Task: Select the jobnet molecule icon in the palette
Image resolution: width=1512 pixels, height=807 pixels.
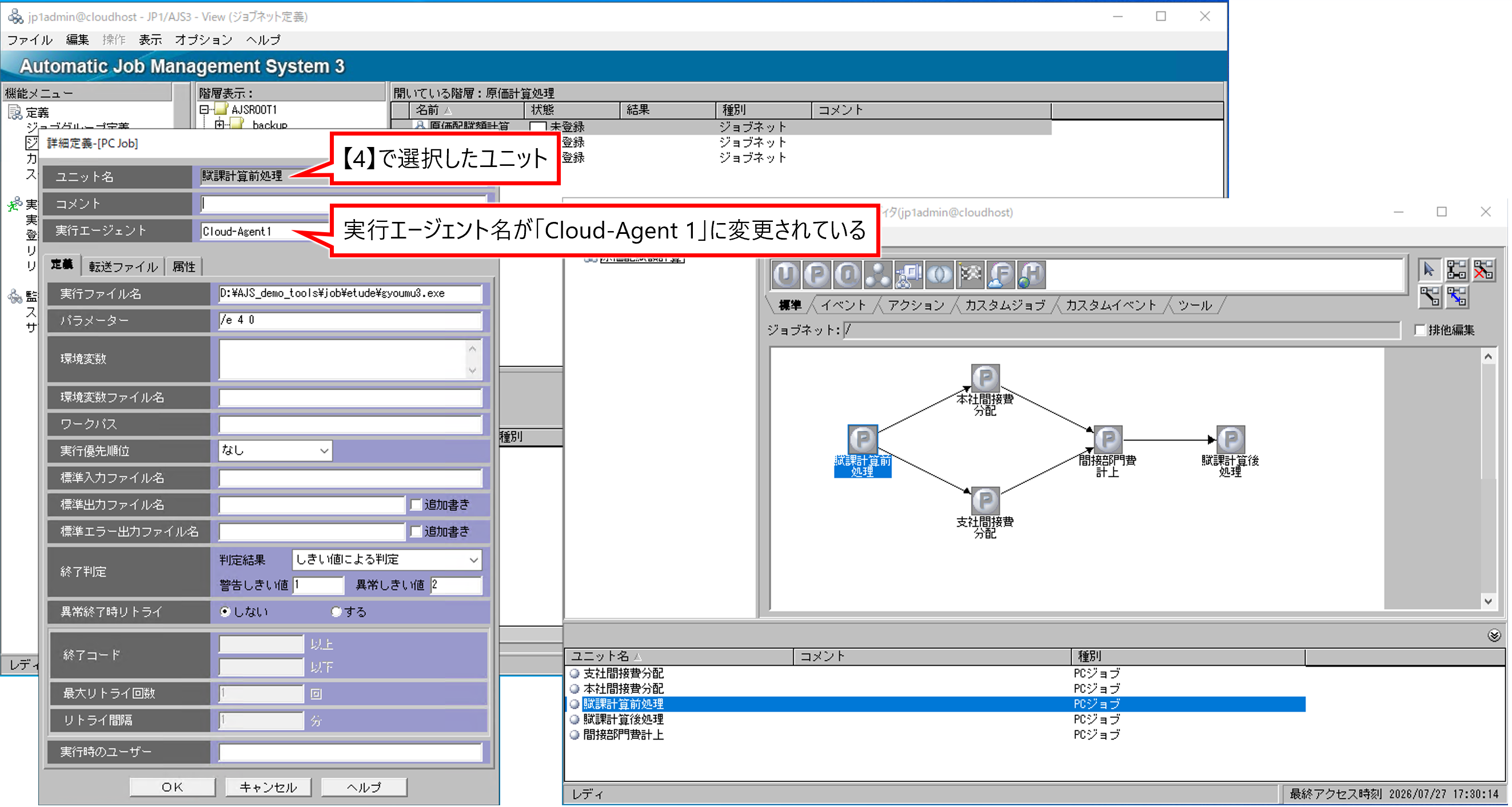Action: (x=878, y=275)
